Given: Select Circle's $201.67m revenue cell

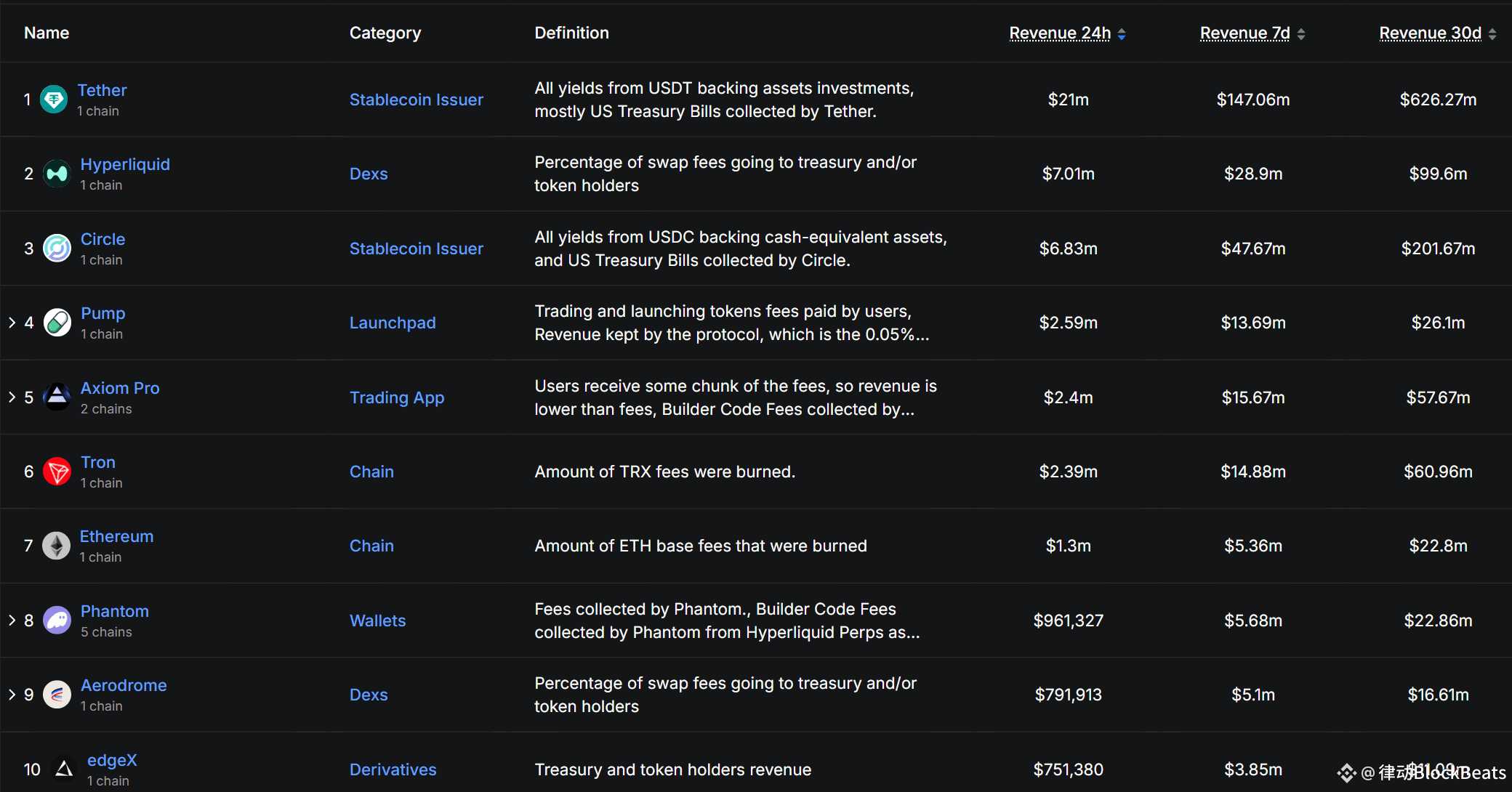Looking at the screenshot, I should click(1438, 248).
